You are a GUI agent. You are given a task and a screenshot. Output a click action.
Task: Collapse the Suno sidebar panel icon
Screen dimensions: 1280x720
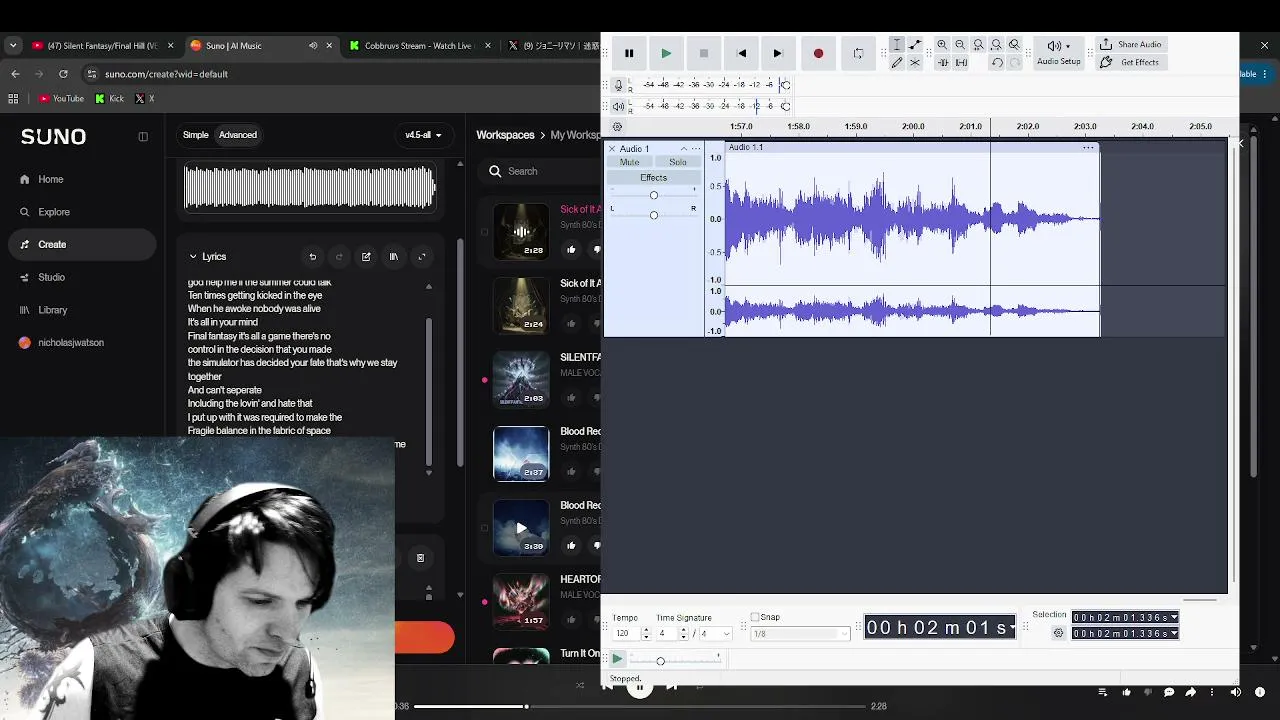(x=143, y=137)
